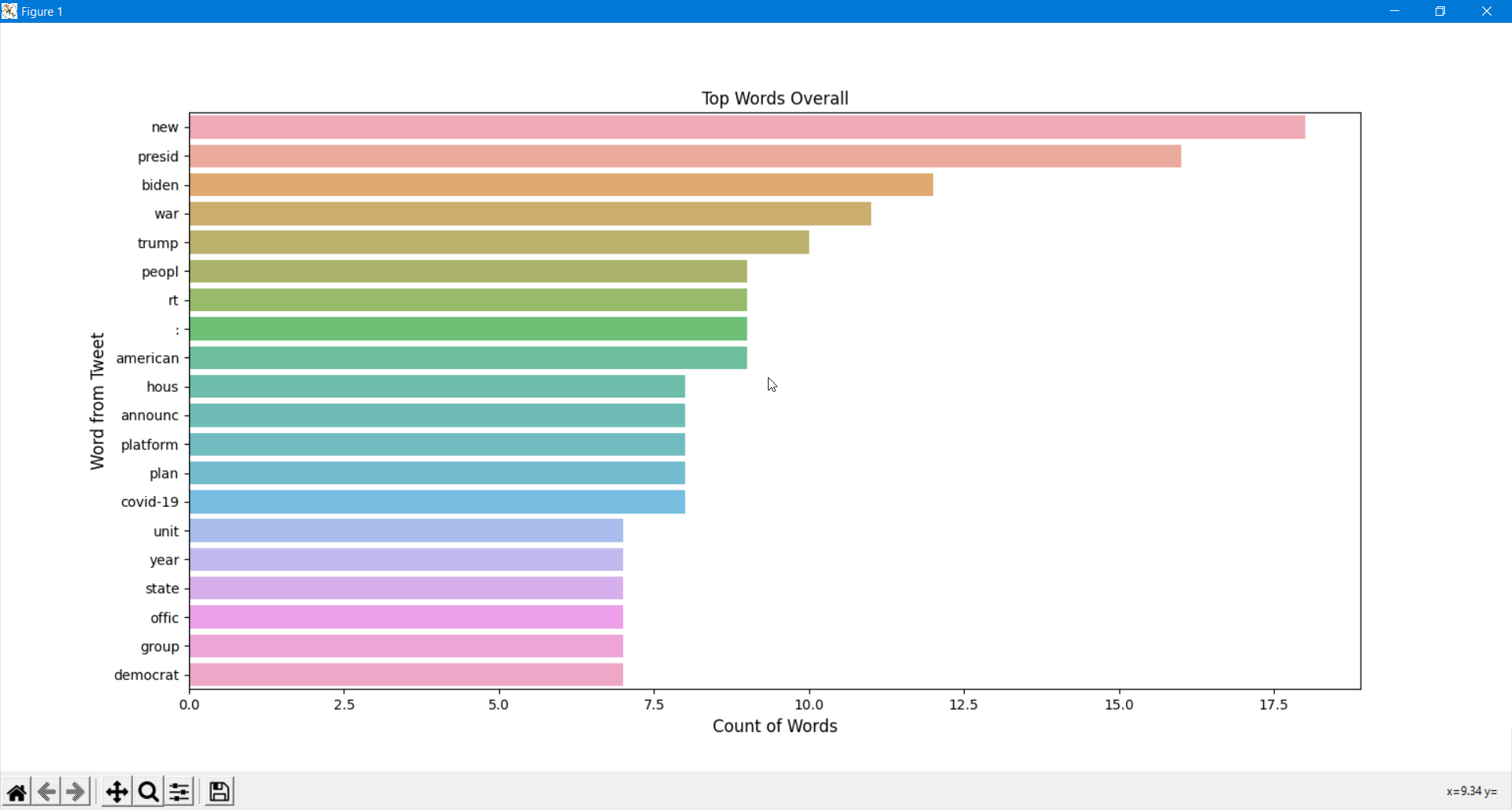Click the 'presid' y-axis tick label

coord(158,157)
